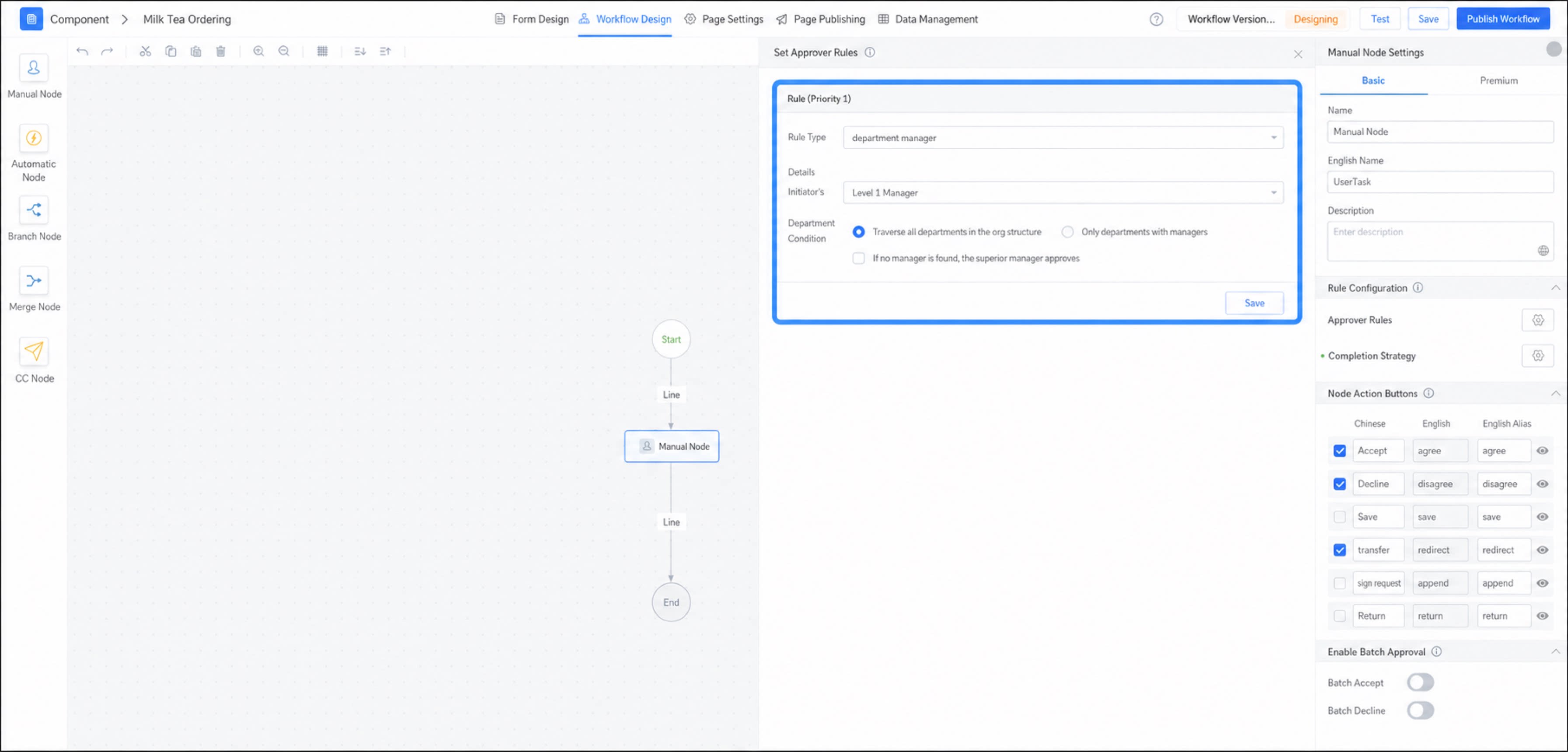Hide the Decline button via eye icon
The width and height of the screenshot is (1568, 752).
click(1543, 484)
